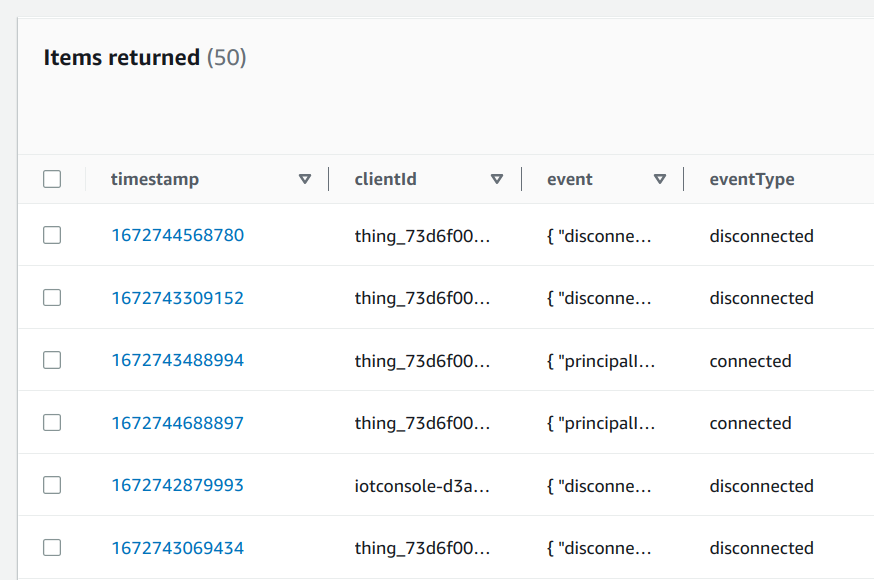Screen dimensions: 874x580
Task: Select clientId cell in row 1672743069434
Action: (422, 549)
